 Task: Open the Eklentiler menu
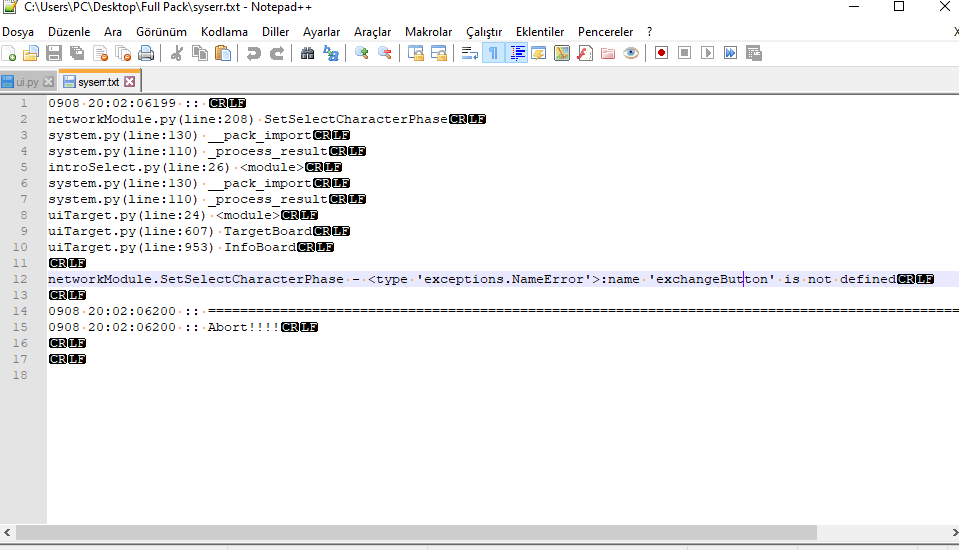(540, 32)
